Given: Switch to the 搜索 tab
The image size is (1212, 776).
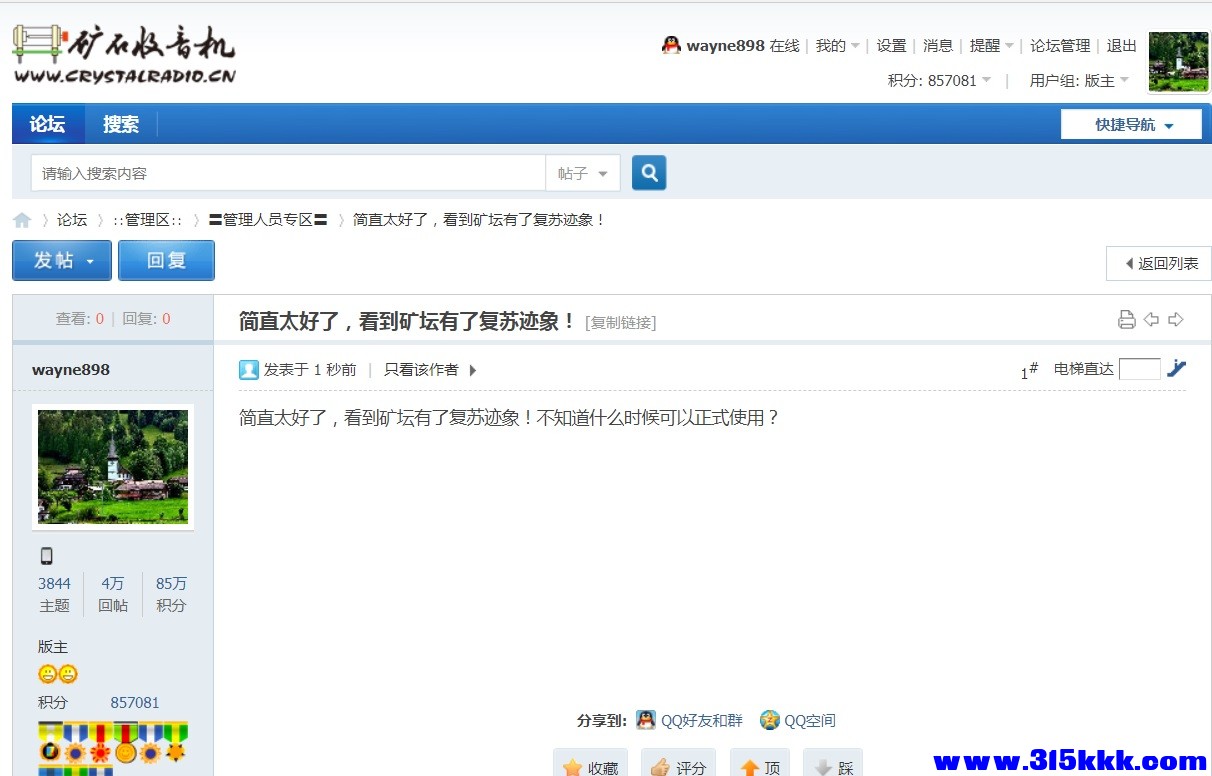Looking at the screenshot, I should click(120, 124).
